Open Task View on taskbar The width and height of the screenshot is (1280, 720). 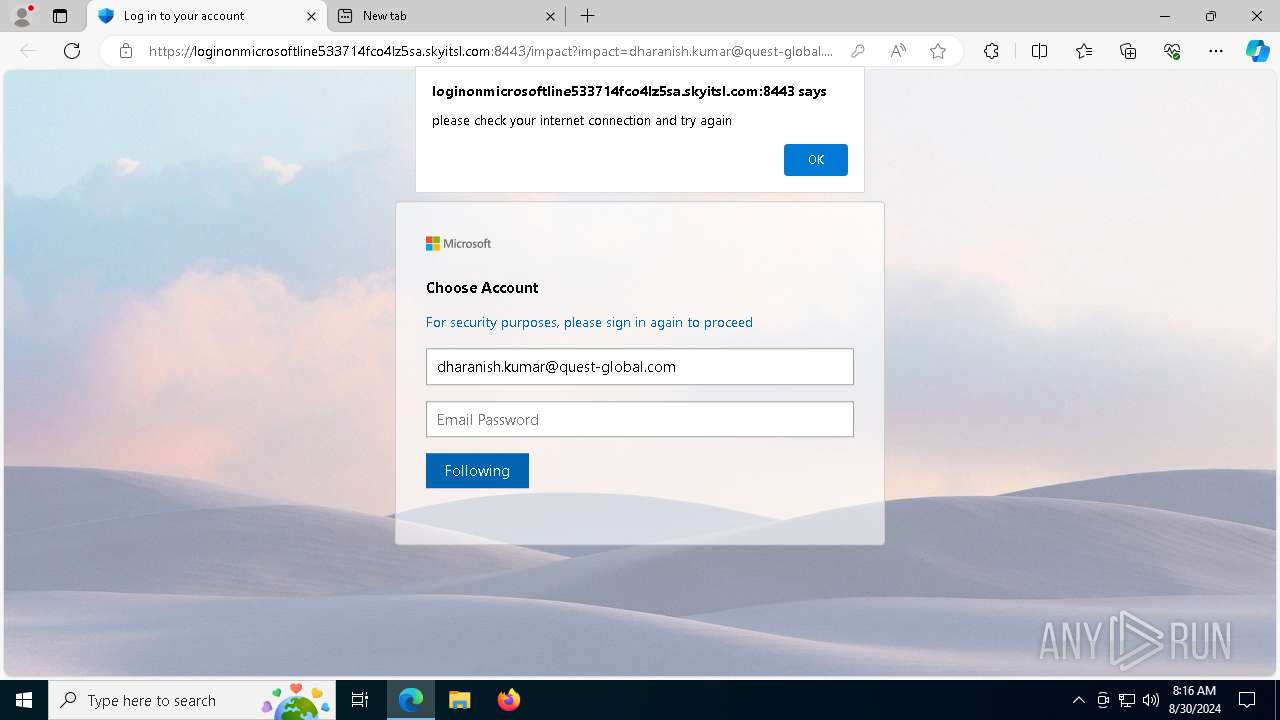click(360, 700)
